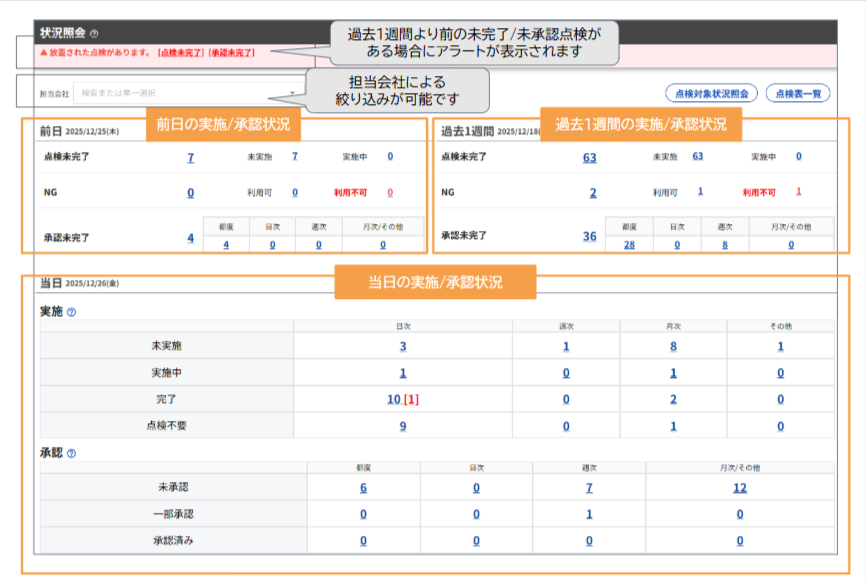Screen dimensions: 866x582
Task: Open 過去1週間 NG count 2
Action: (592, 193)
